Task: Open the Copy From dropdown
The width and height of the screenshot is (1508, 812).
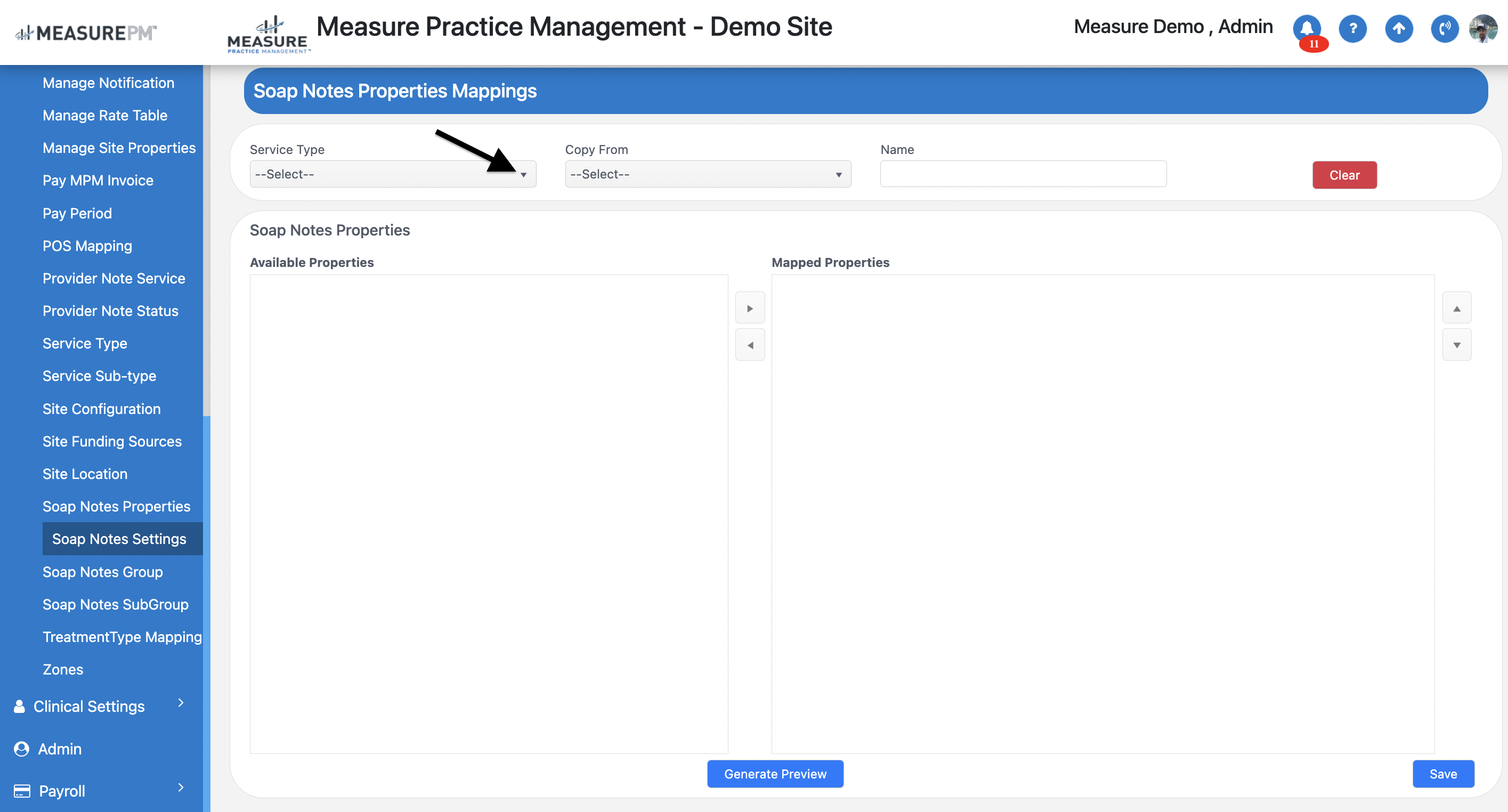Action: pyautogui.click(x=707, y=174)
